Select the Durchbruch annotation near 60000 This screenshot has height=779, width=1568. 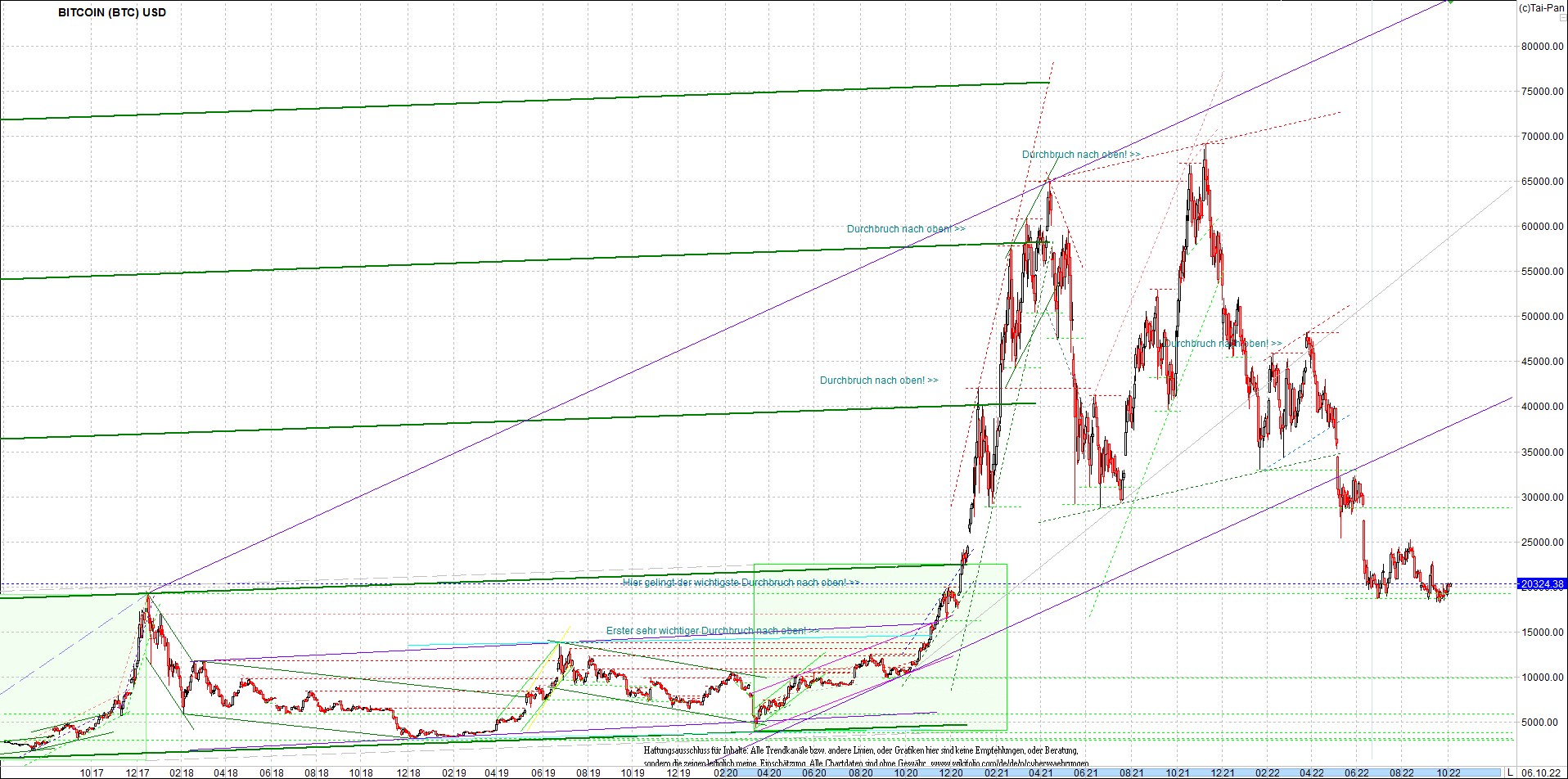tap(906, 229)
